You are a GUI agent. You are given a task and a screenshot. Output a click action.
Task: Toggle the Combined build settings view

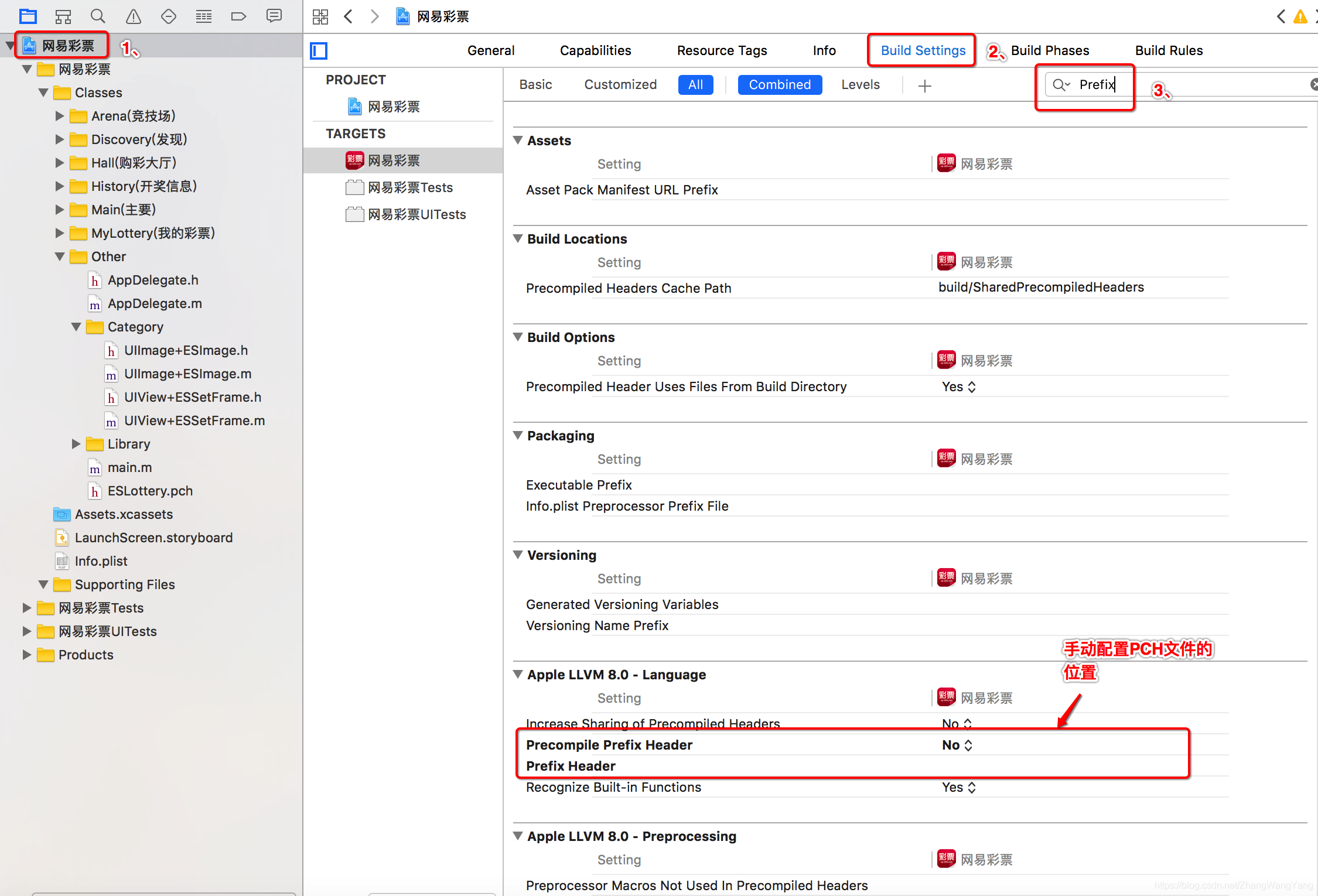coord(780,83)
